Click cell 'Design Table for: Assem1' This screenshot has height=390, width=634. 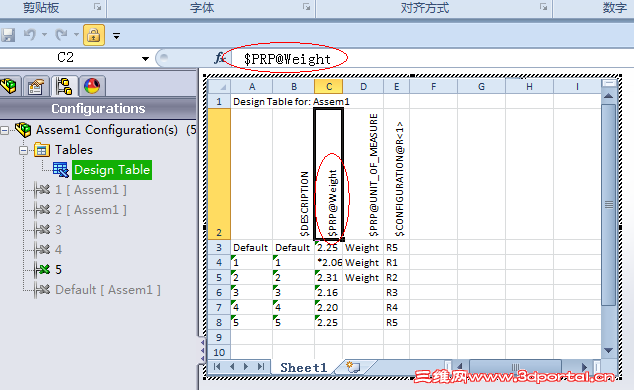(x=291, y=101)
